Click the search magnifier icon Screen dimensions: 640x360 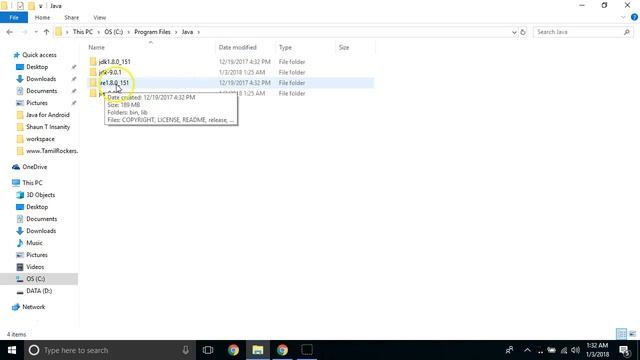[627, 32]
